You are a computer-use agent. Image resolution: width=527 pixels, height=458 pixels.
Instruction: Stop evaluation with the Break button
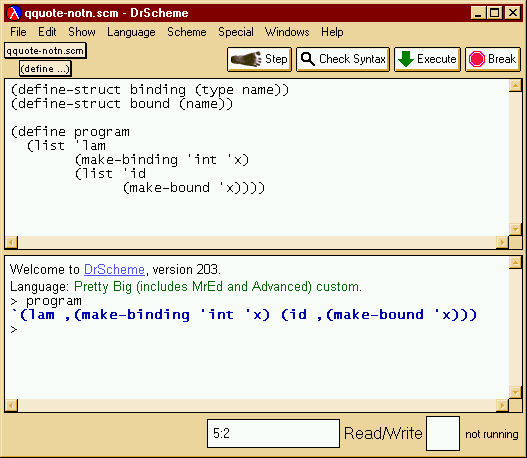click(493, 59)
